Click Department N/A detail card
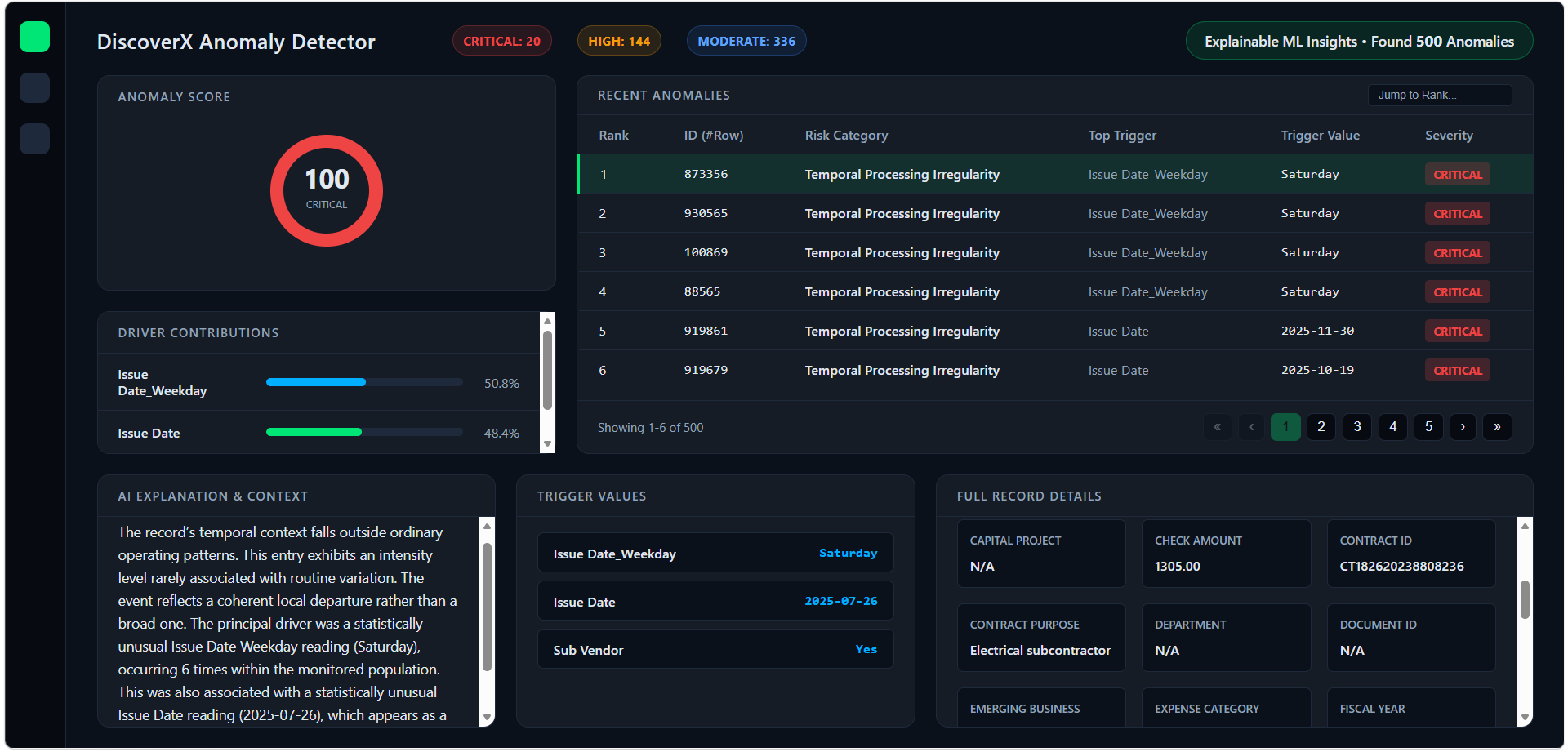The image size is (1568, 752). (x=1226, y=638)
